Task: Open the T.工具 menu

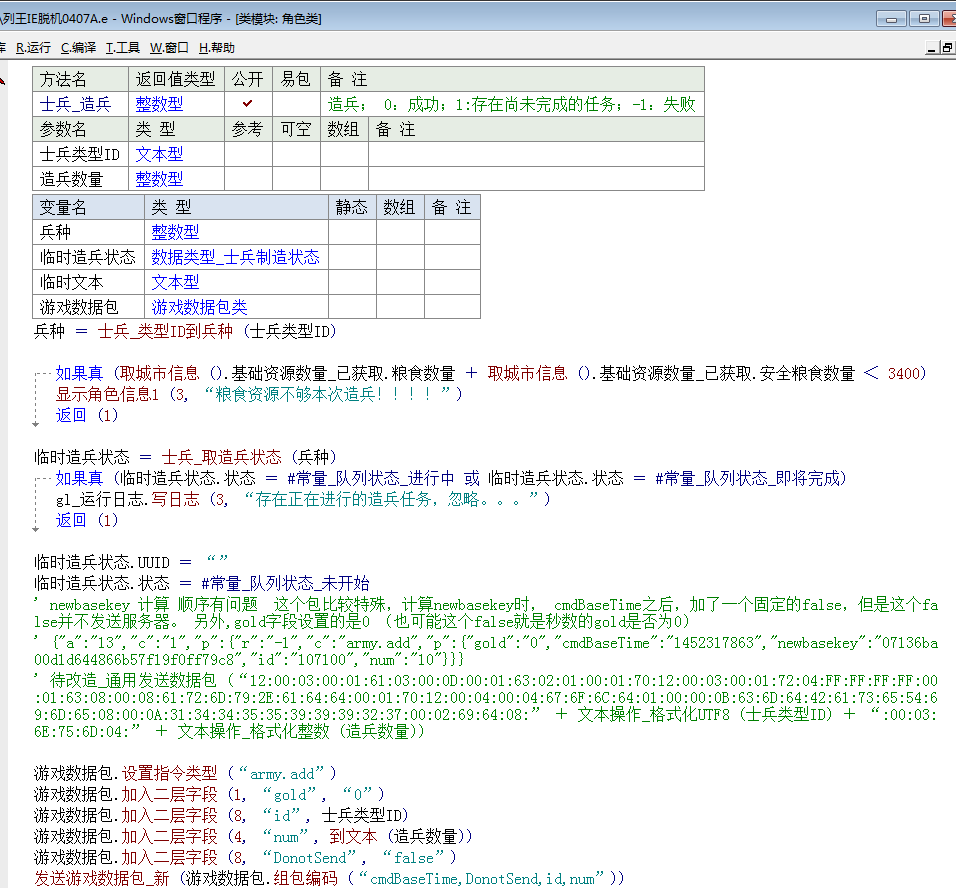Action: (x=123, y=47)
